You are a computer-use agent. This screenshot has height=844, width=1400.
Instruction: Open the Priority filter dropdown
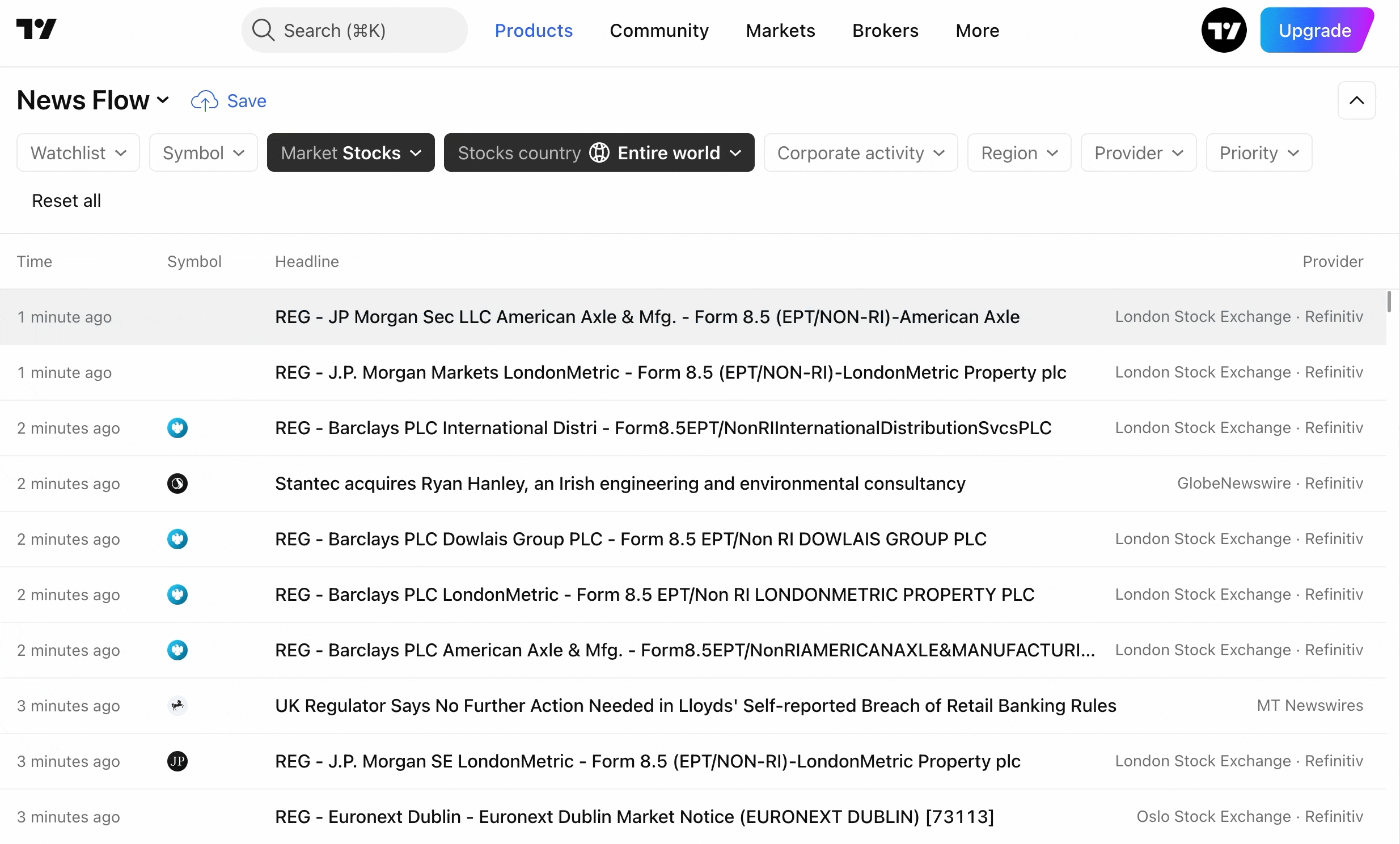pos(1258,153)
